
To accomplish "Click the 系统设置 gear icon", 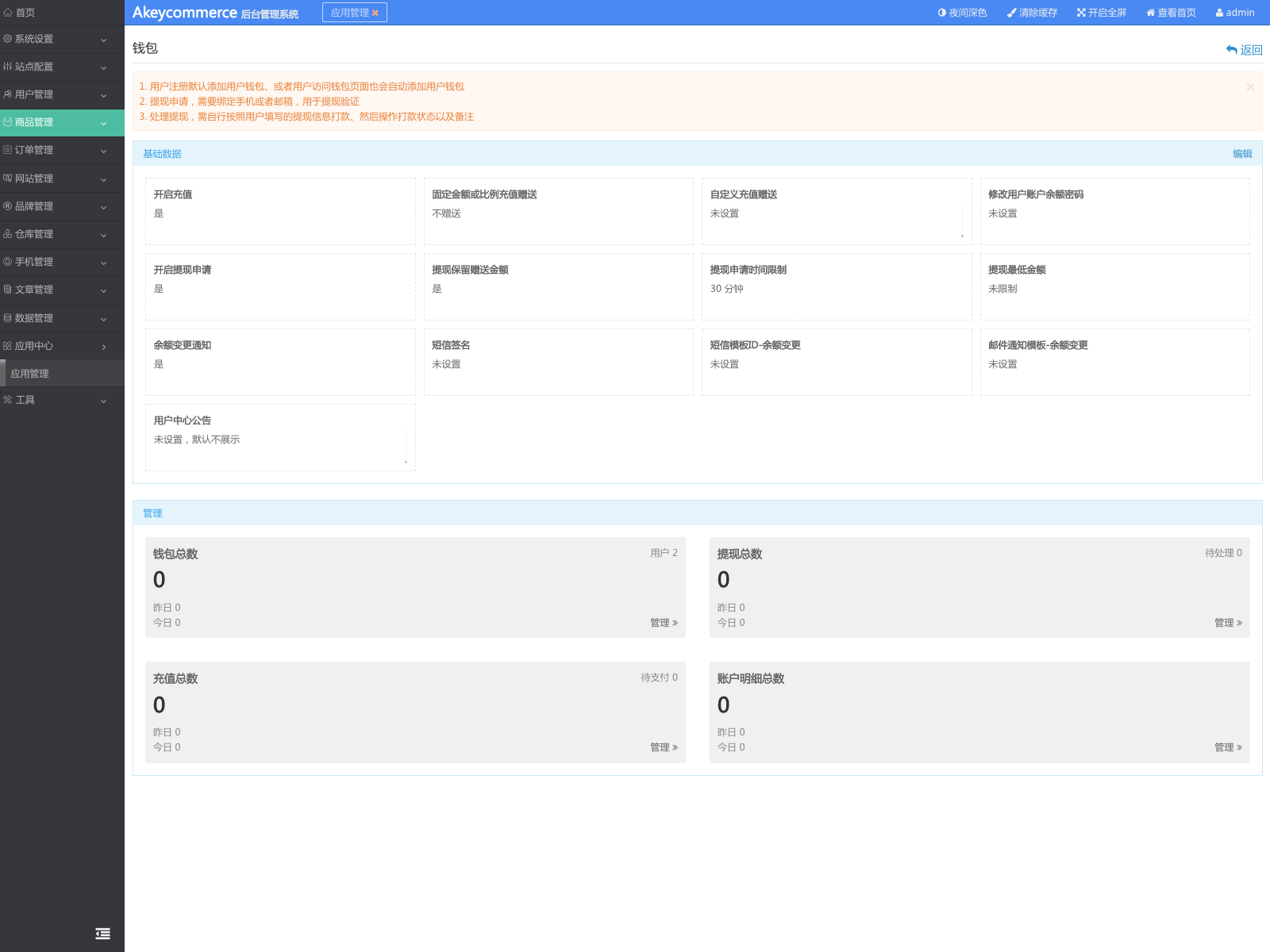I will [8, 39].
